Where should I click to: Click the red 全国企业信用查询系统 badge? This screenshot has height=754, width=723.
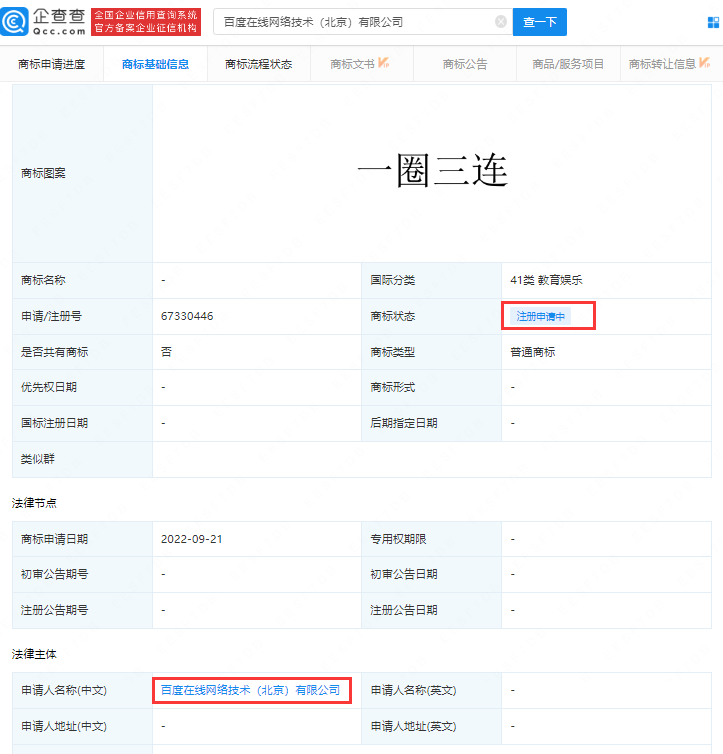pos(146,21)
